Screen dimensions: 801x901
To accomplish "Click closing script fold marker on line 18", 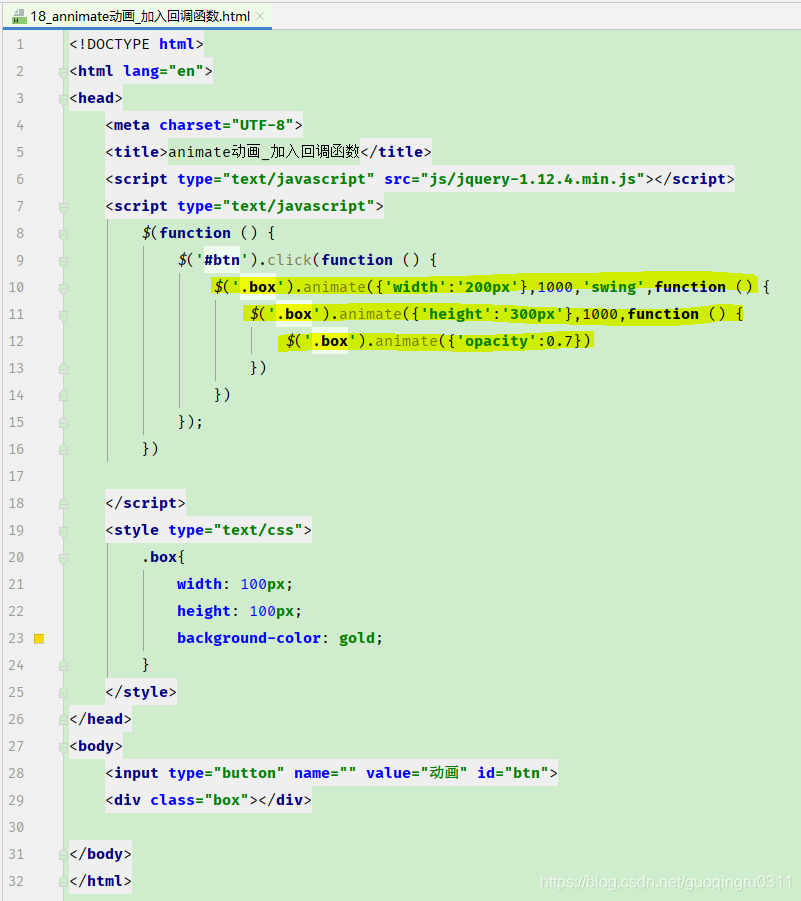I will (x=63, y=503).
